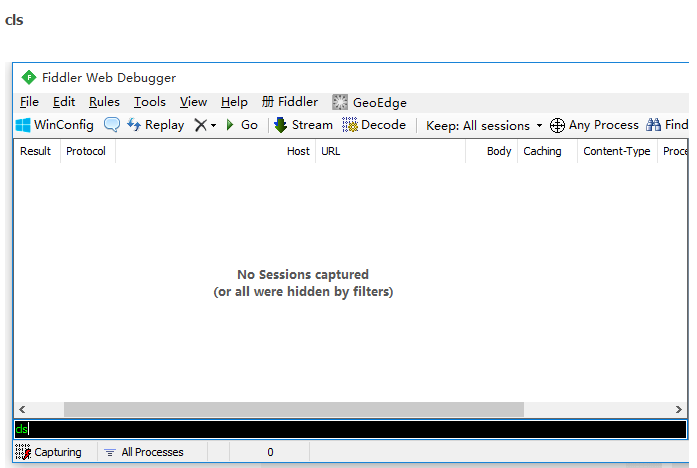Open the WinConfig tool
Screen dimensions: 697x468
pyautogui.click(x=55, y=125)
